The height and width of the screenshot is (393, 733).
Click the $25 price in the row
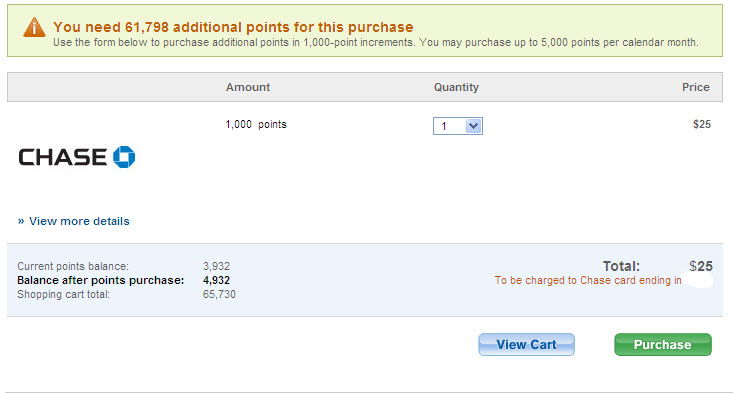[702, 124]
